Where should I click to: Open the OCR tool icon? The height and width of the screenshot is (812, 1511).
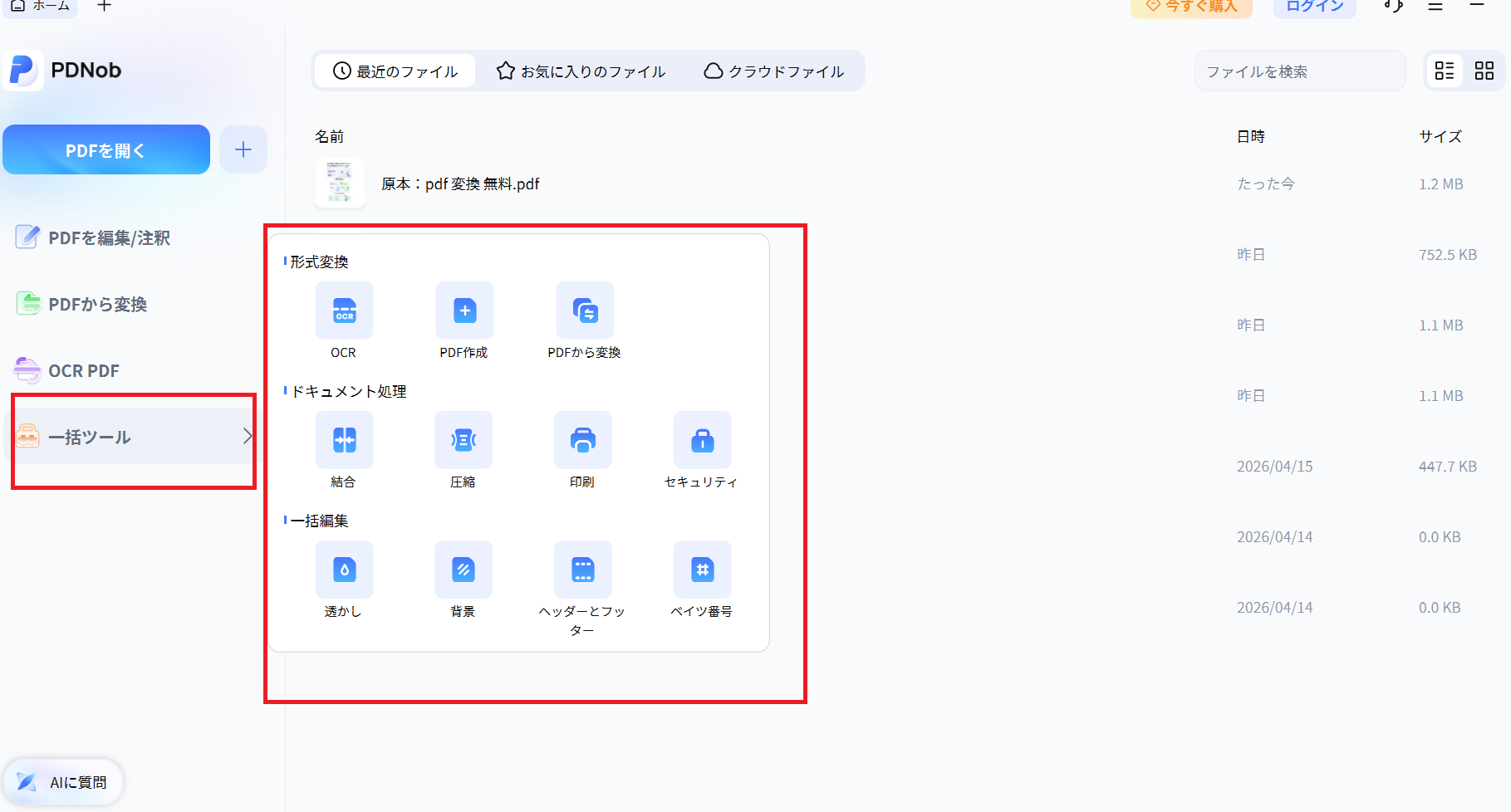pos(344,311)
